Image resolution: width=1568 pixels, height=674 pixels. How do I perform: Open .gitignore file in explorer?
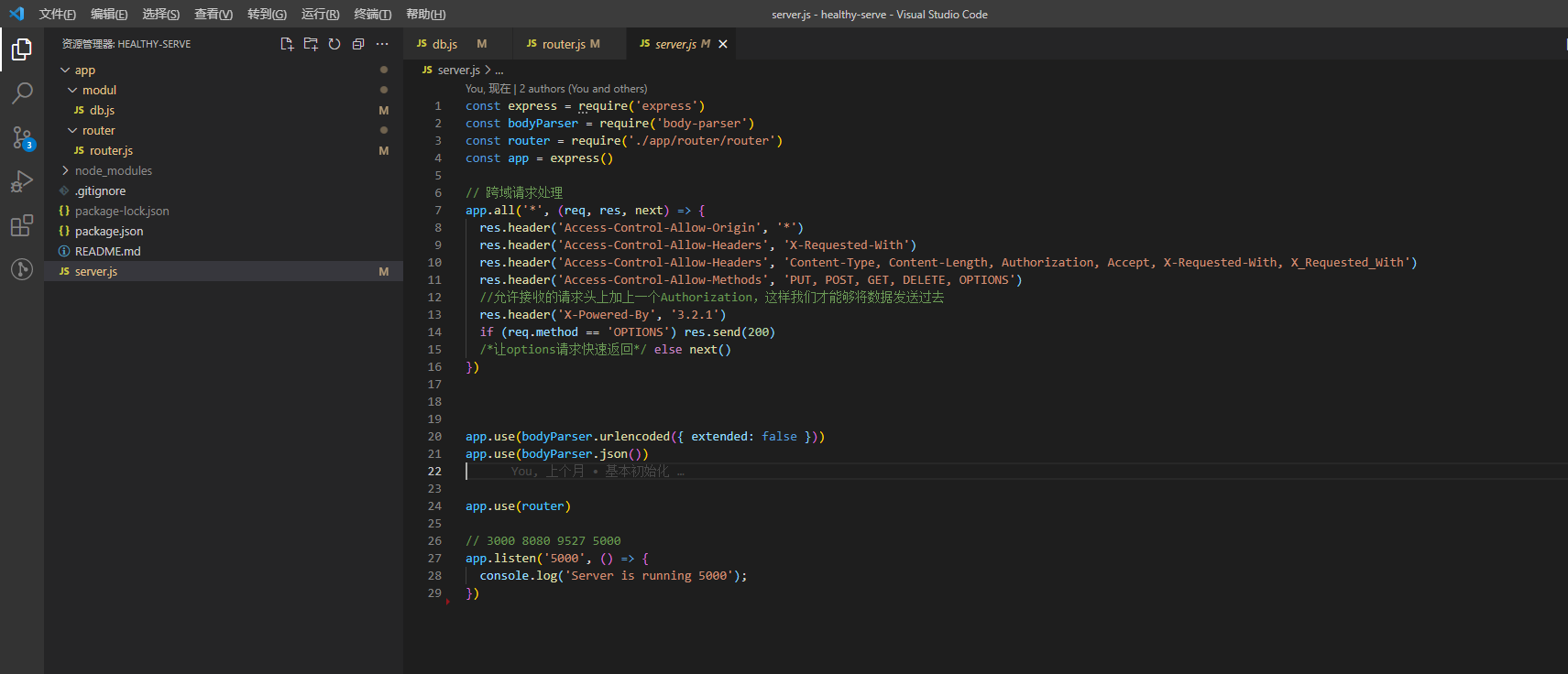[x=224, y=190]
